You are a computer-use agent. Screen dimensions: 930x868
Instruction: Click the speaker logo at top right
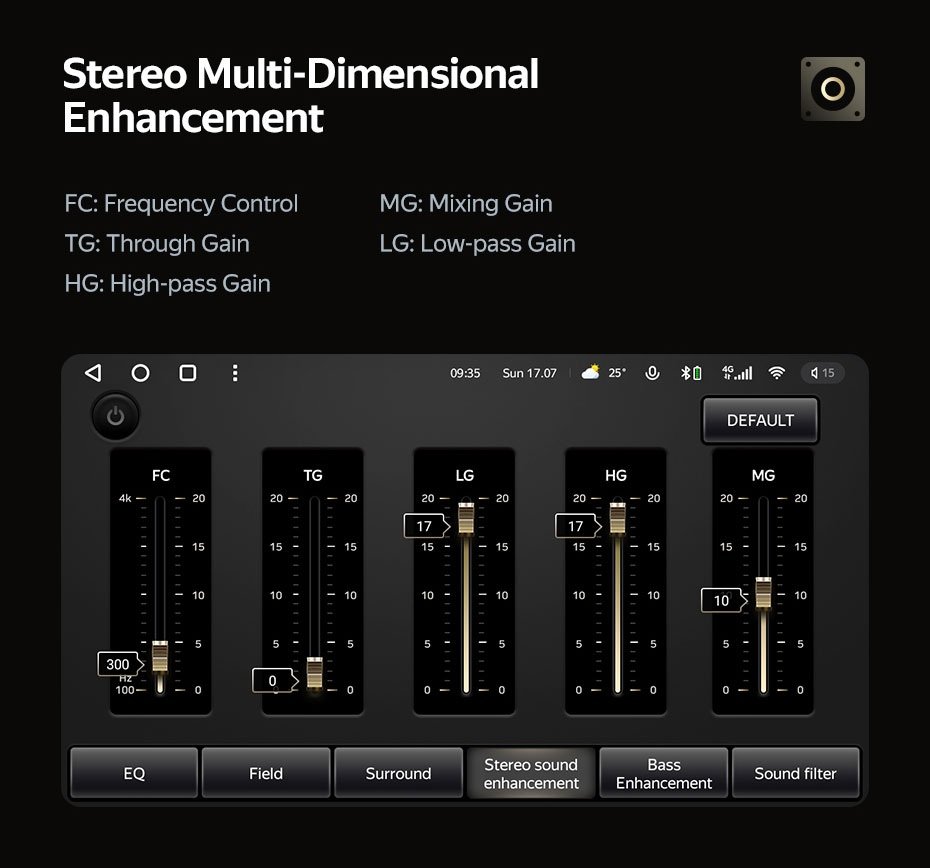pos(832,89)
